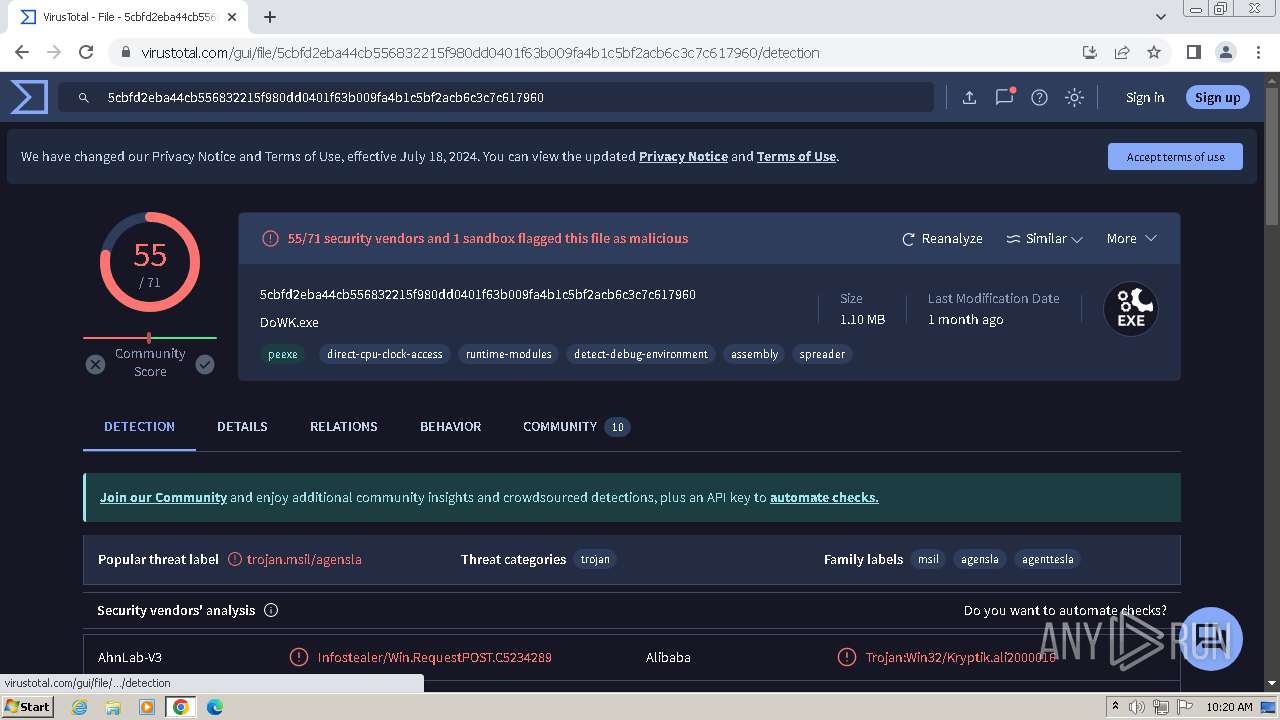Click the Sign up button
1280x720 pixels.
pyautogui.click(x=1217, y=97)
